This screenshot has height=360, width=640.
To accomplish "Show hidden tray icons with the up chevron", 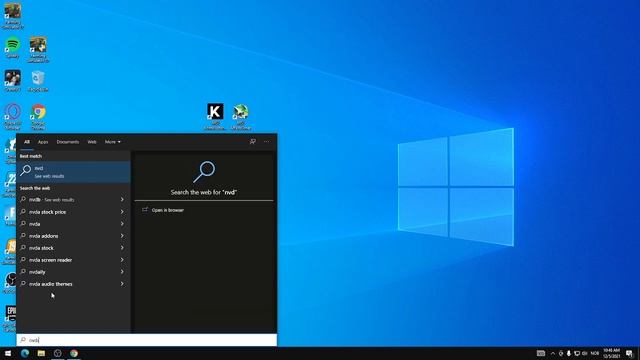I will point(553,353).
